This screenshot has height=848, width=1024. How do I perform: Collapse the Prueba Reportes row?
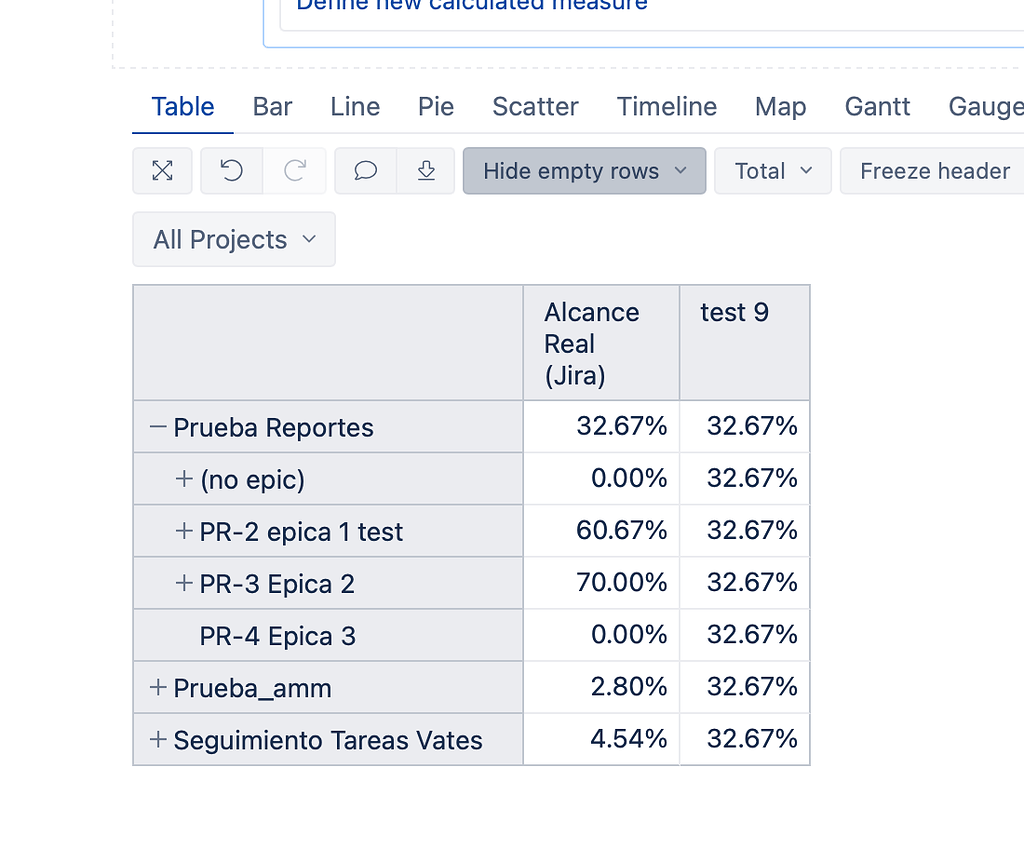pyautogui.click(x=156, y=426)
